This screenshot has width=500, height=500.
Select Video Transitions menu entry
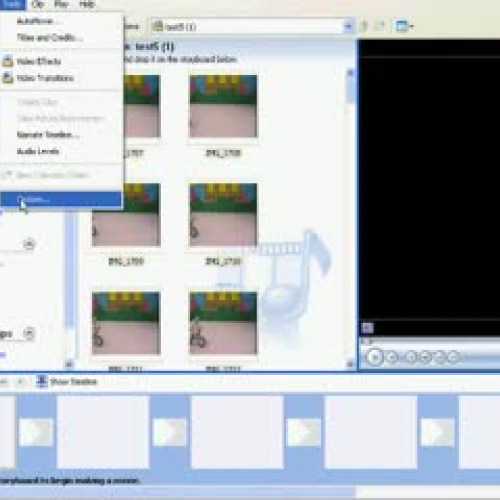pyautogui.click(x=61, y=78)
